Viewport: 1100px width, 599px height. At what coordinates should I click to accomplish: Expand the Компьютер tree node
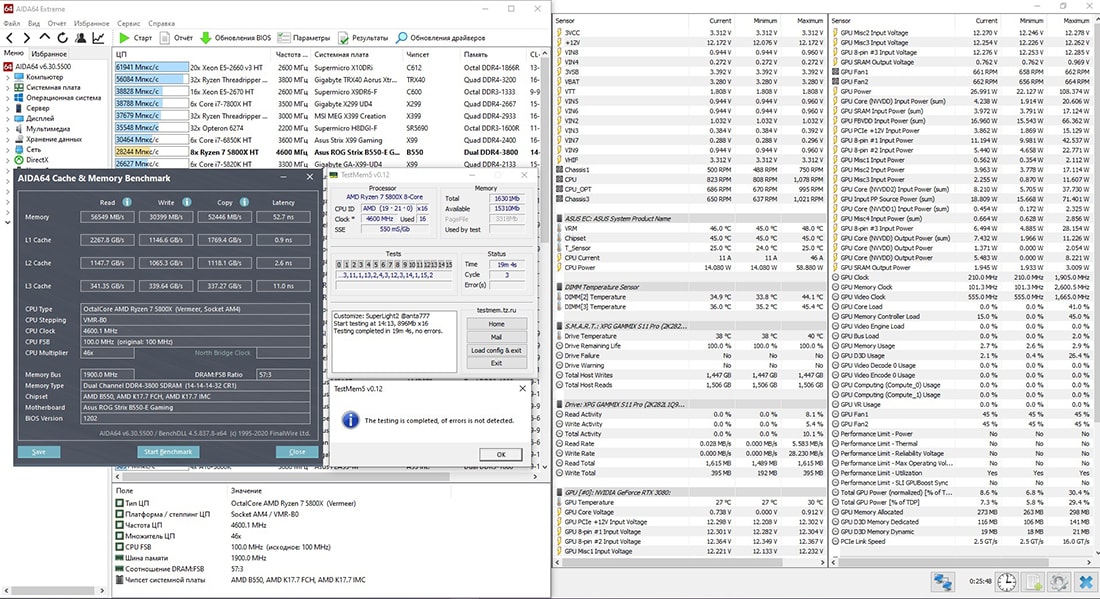[x=9, y=77]
